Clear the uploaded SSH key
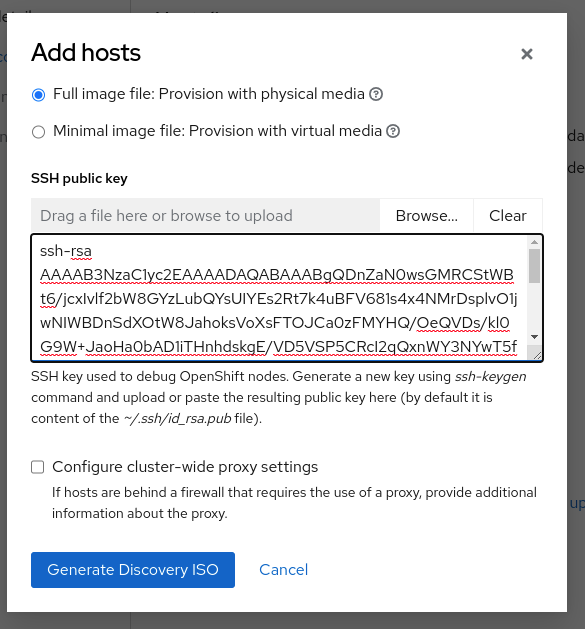 pos(508,215)
